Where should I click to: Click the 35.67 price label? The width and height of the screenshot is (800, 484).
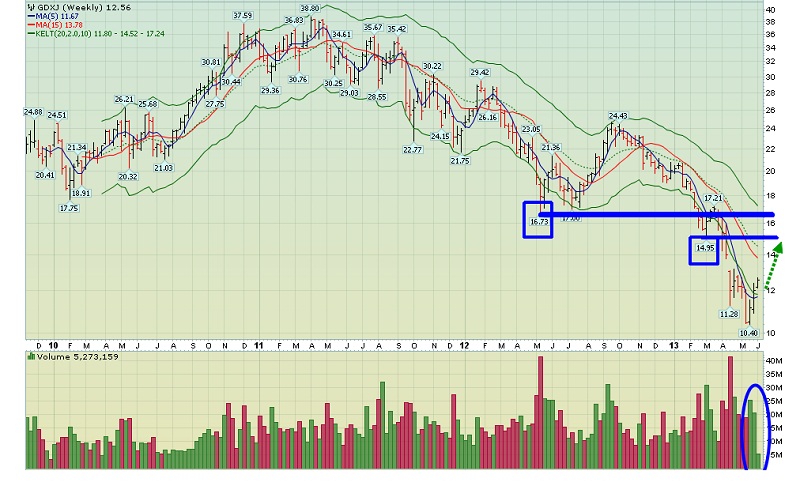[372, 27]
